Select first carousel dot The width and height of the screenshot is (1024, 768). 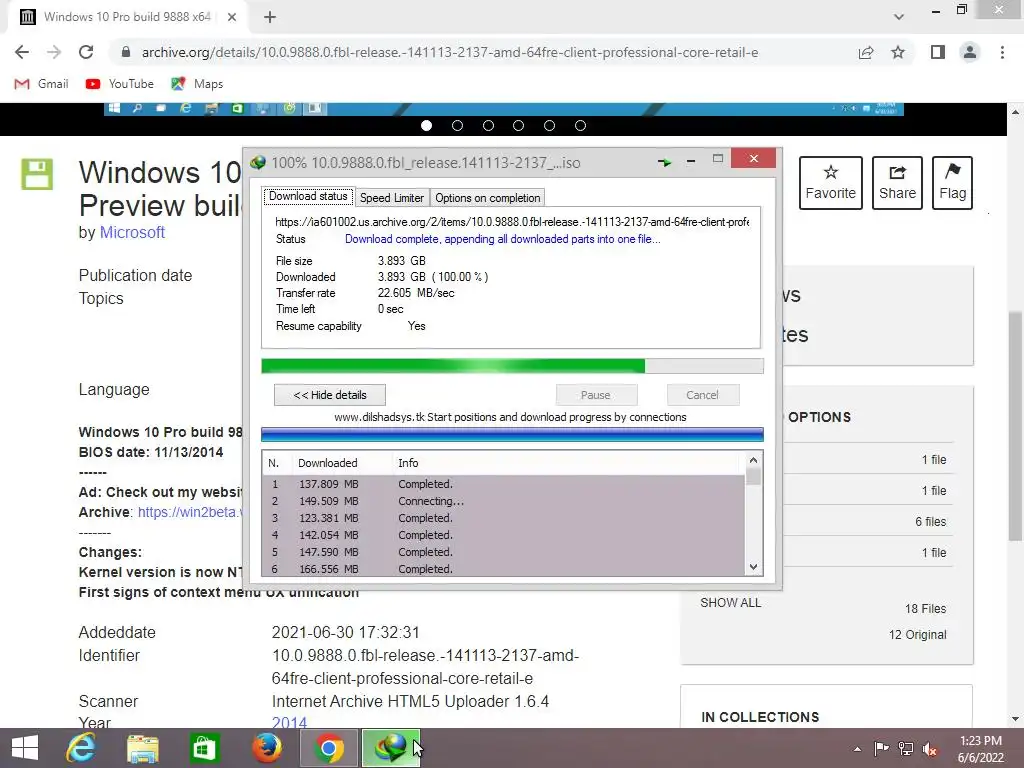coord(426,125)
